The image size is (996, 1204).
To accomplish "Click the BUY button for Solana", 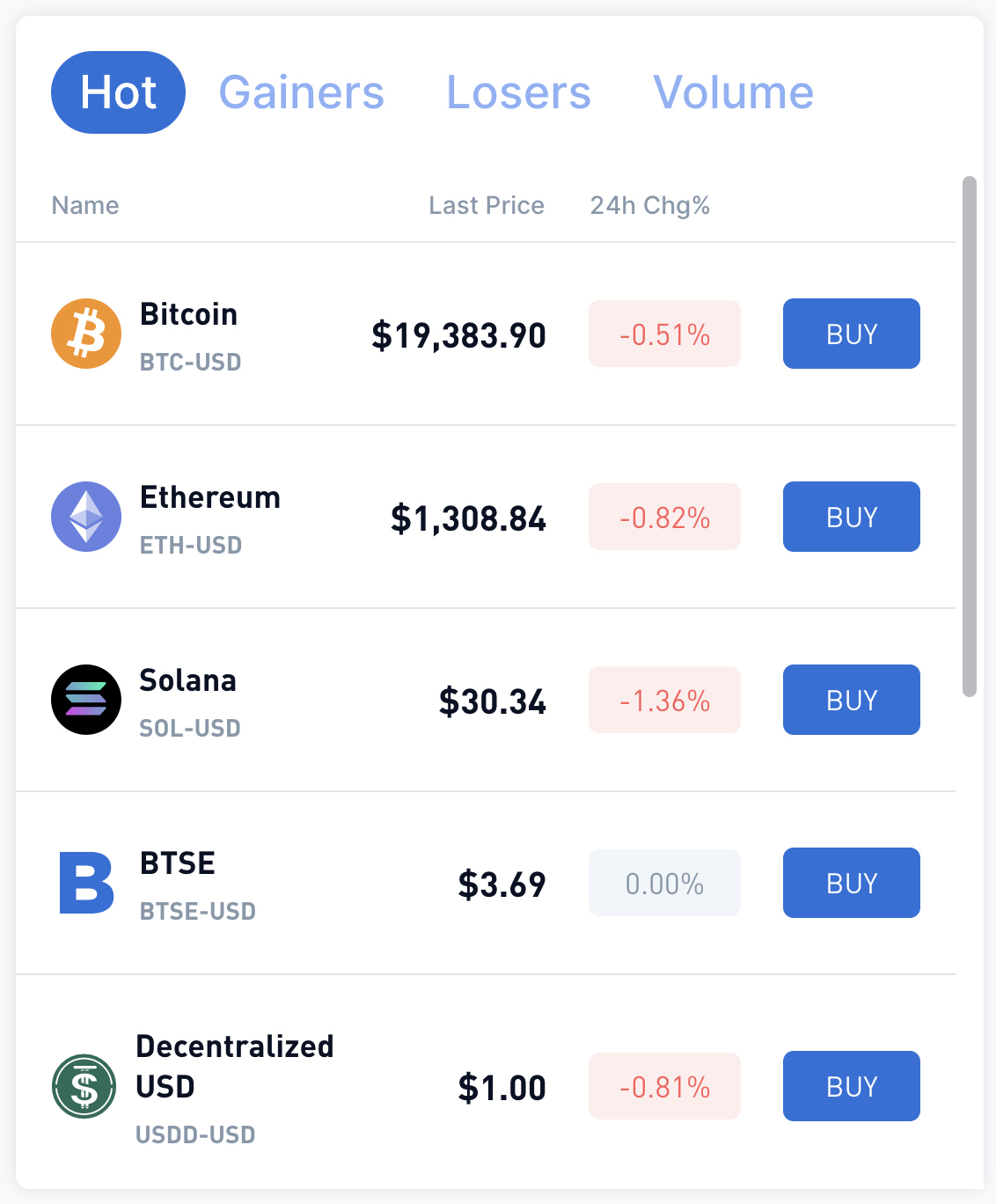I will (x=852, y=700).
